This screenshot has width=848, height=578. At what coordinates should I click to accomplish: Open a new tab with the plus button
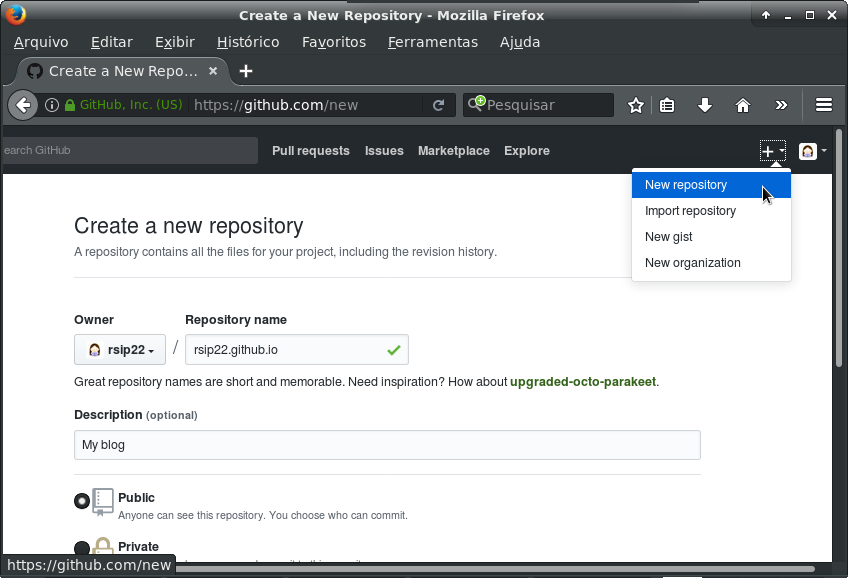246,71
